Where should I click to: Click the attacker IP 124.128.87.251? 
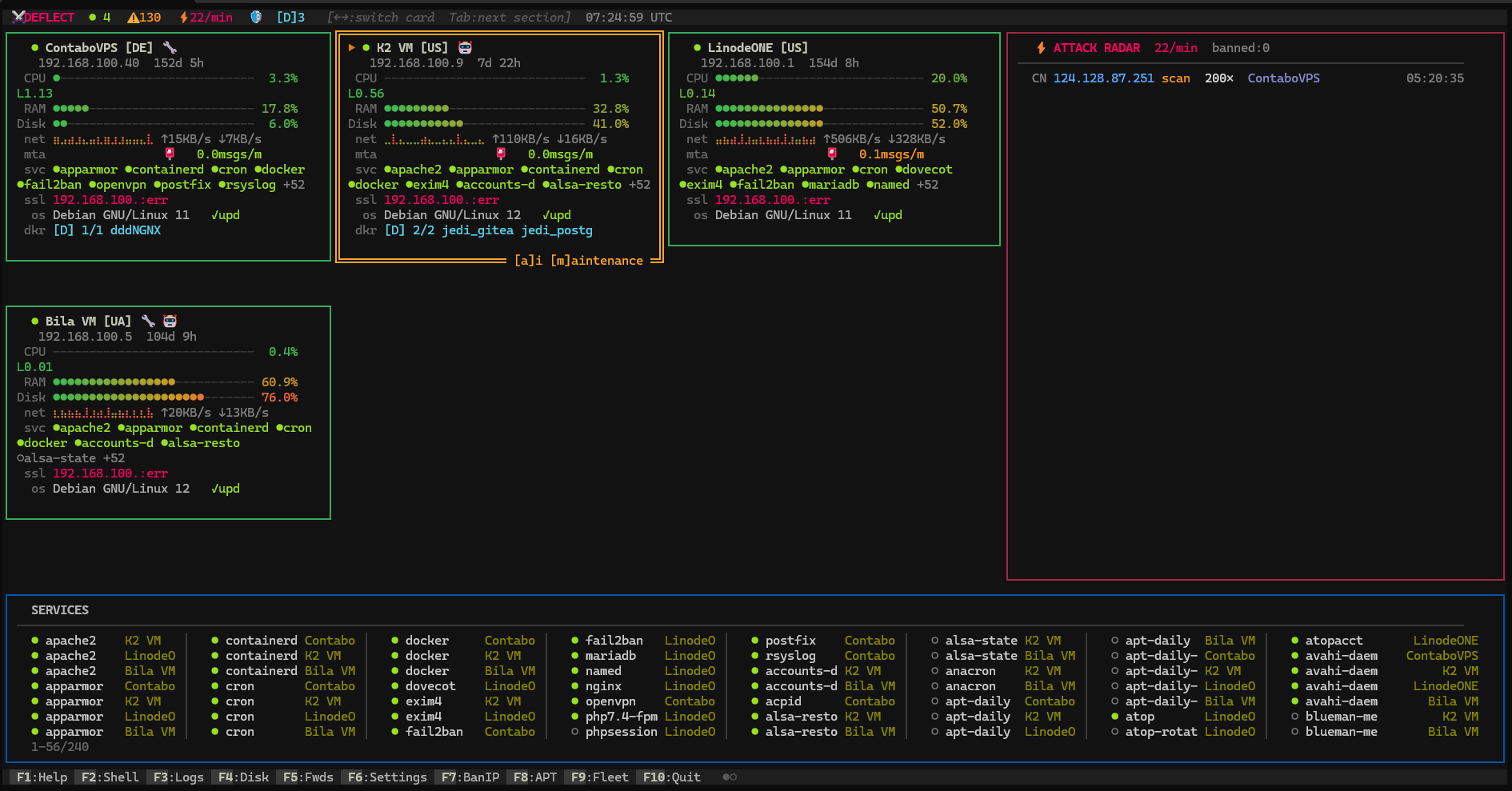click(x=1103, y=78)
